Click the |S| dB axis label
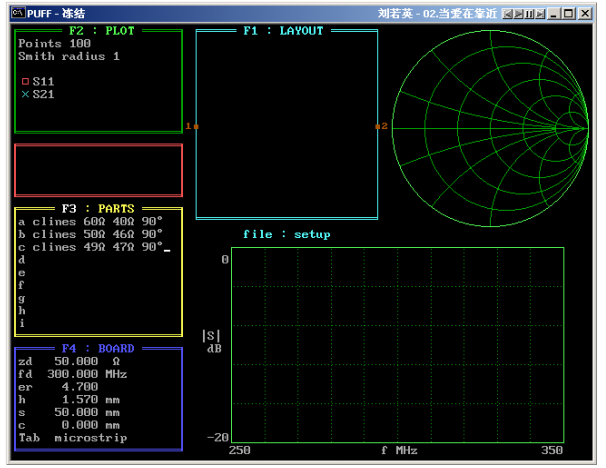Screen dimensions: 606x468 212,342
